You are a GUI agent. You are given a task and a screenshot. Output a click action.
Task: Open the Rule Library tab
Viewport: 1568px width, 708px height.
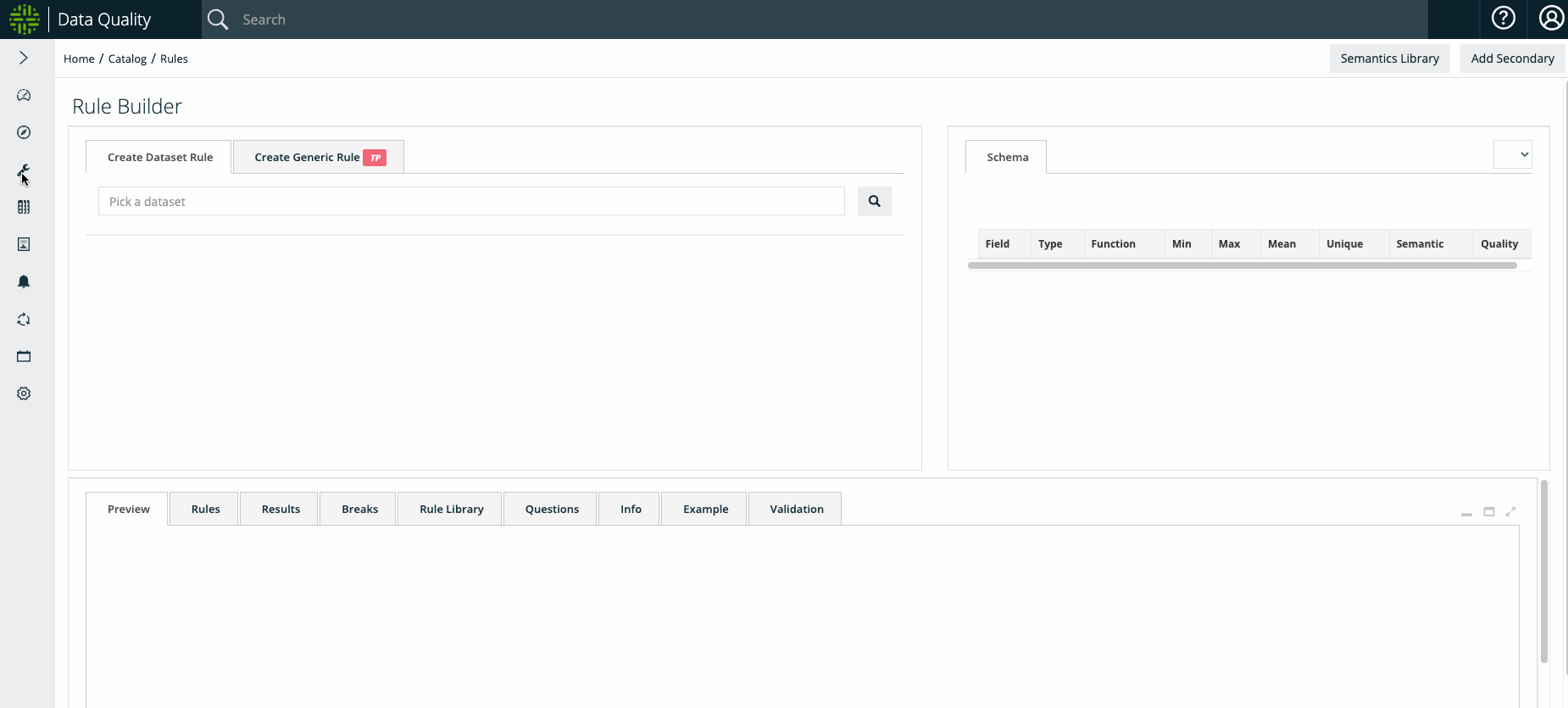[451, 510]
